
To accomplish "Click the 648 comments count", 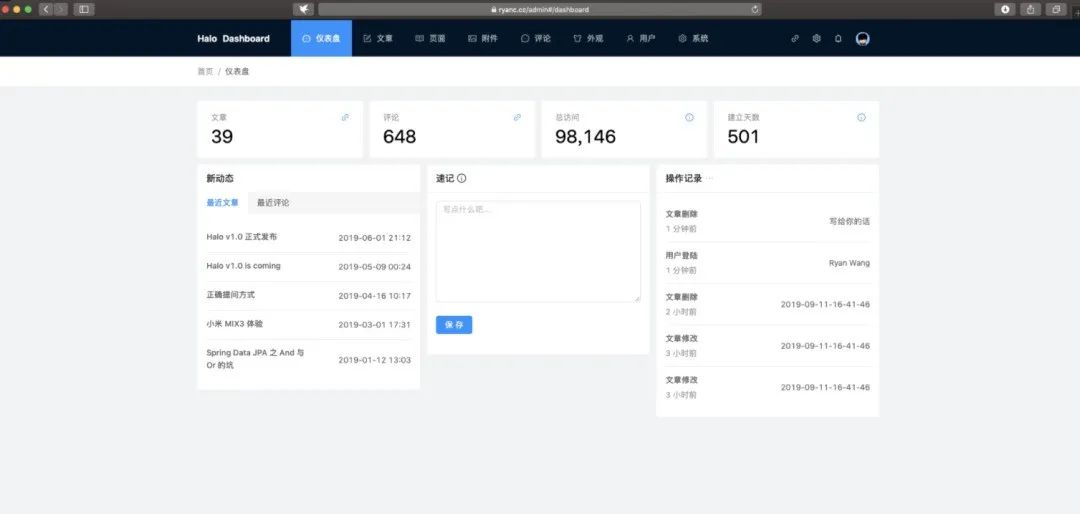I will pos(399,136).
